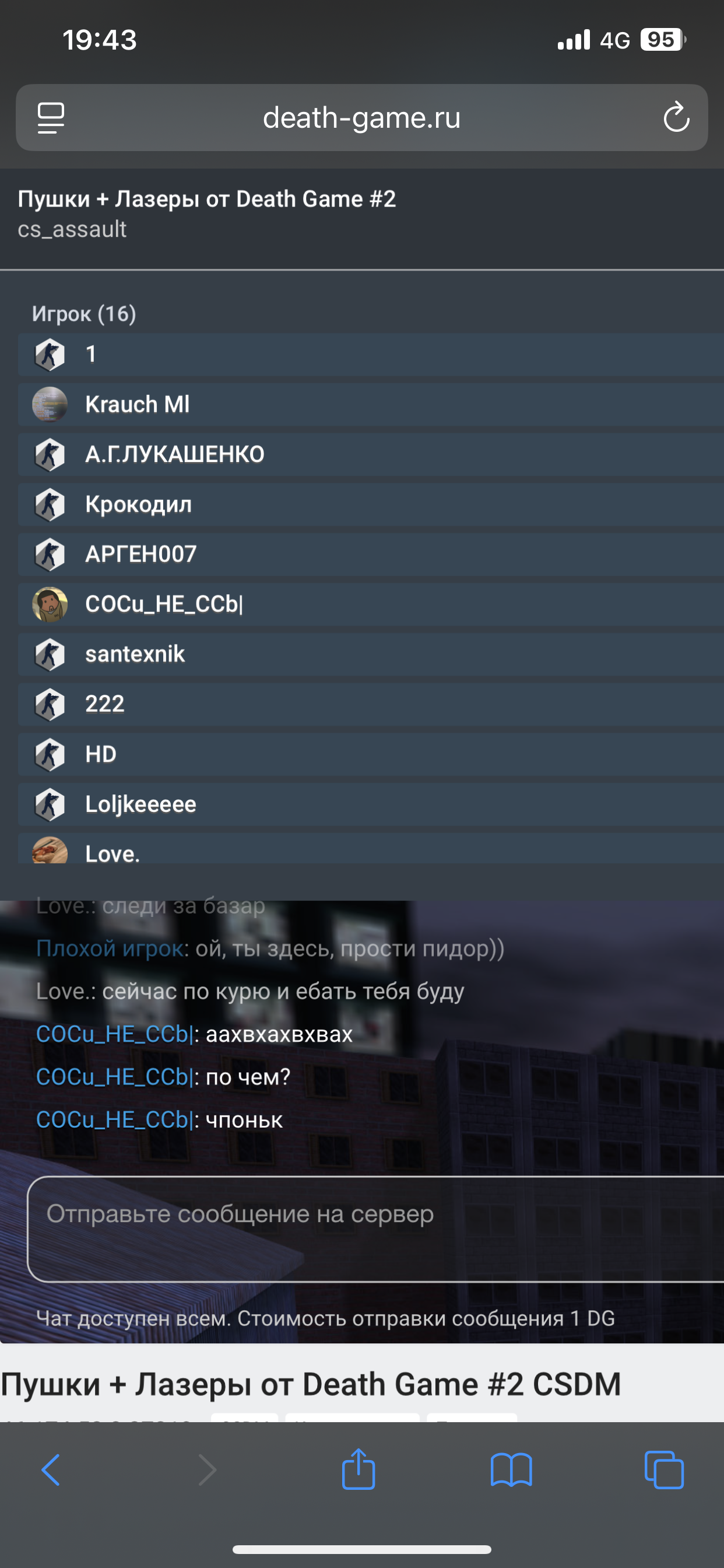The height and width of the screenshot is (1568, 724).
Task: Click the COCu_HE_CCb| name before 'по чем?'
Action: click(x=114, y=1077)
